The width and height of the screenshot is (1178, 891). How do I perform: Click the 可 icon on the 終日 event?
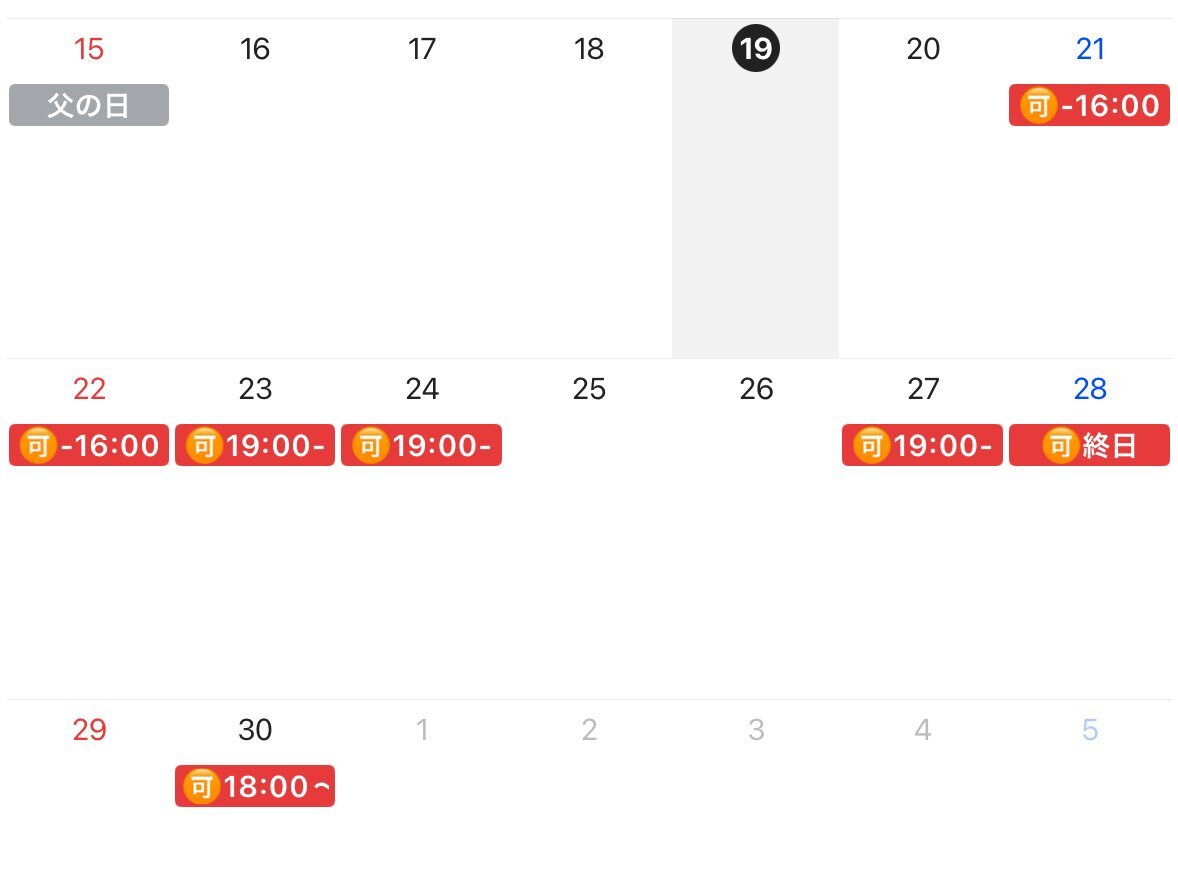(1060, 446)
